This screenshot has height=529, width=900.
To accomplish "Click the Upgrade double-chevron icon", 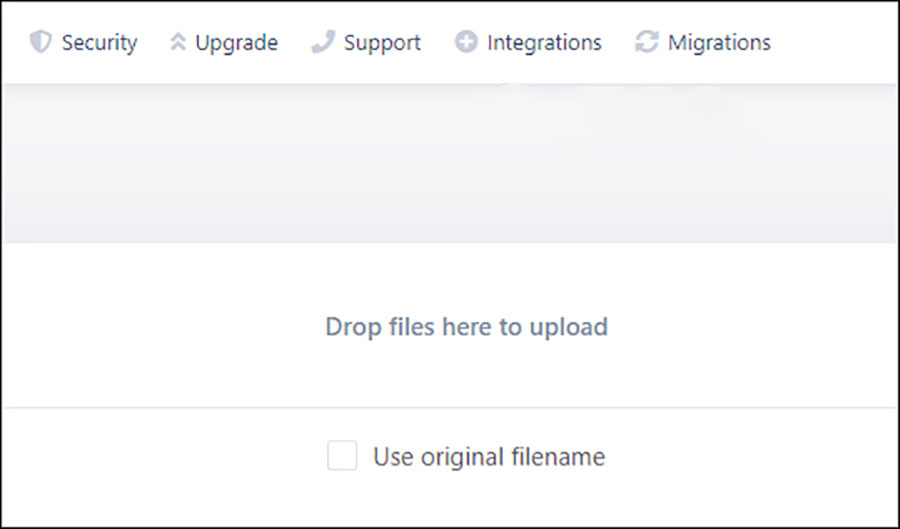I will 178,43.
